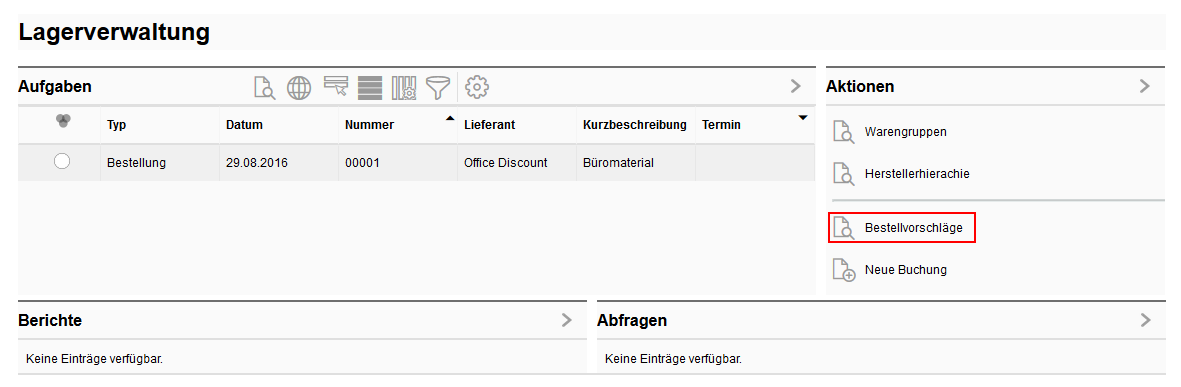
Task: Click ascending sort arrow on Nummer column
Action: (450, 118)
